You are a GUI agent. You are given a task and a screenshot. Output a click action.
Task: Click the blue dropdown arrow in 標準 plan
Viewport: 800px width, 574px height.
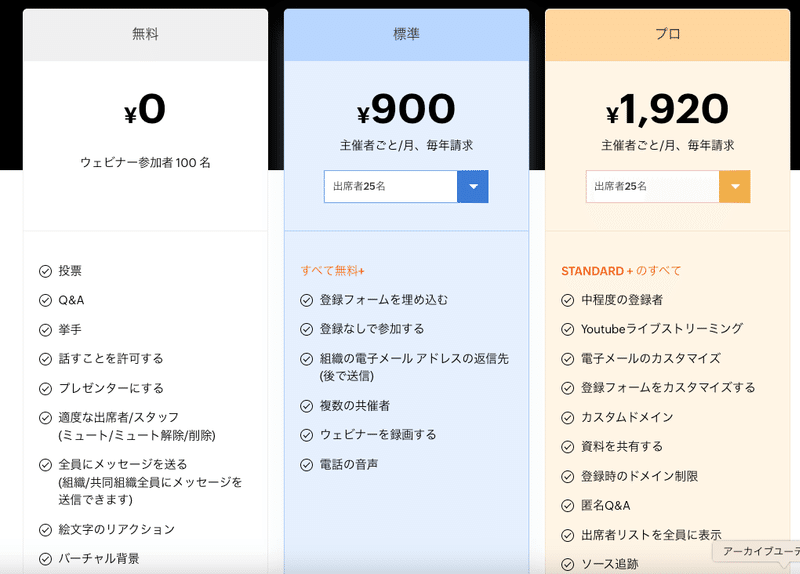[x=473, y=186]
